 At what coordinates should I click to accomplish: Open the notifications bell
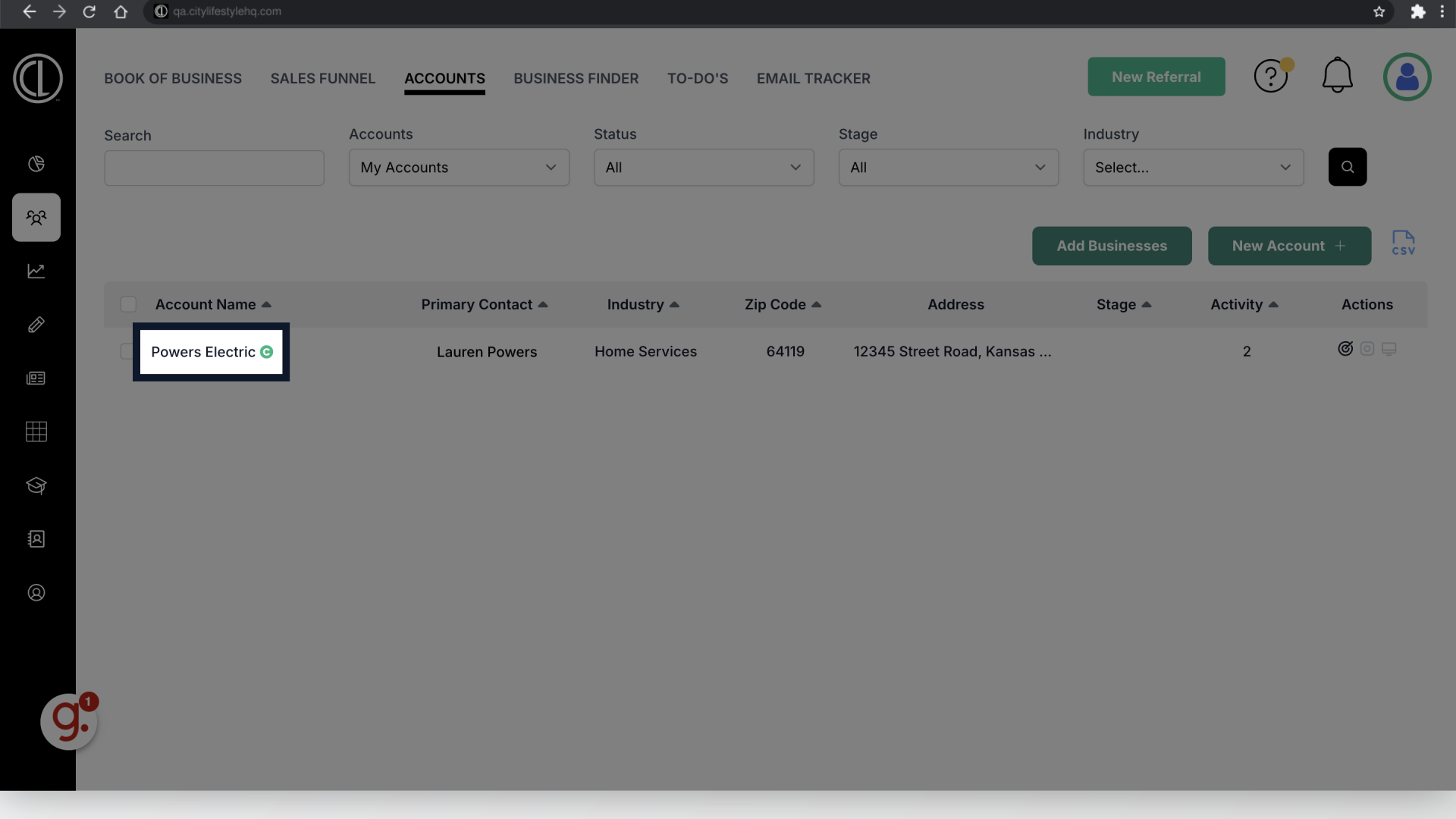coord(1338,76)
